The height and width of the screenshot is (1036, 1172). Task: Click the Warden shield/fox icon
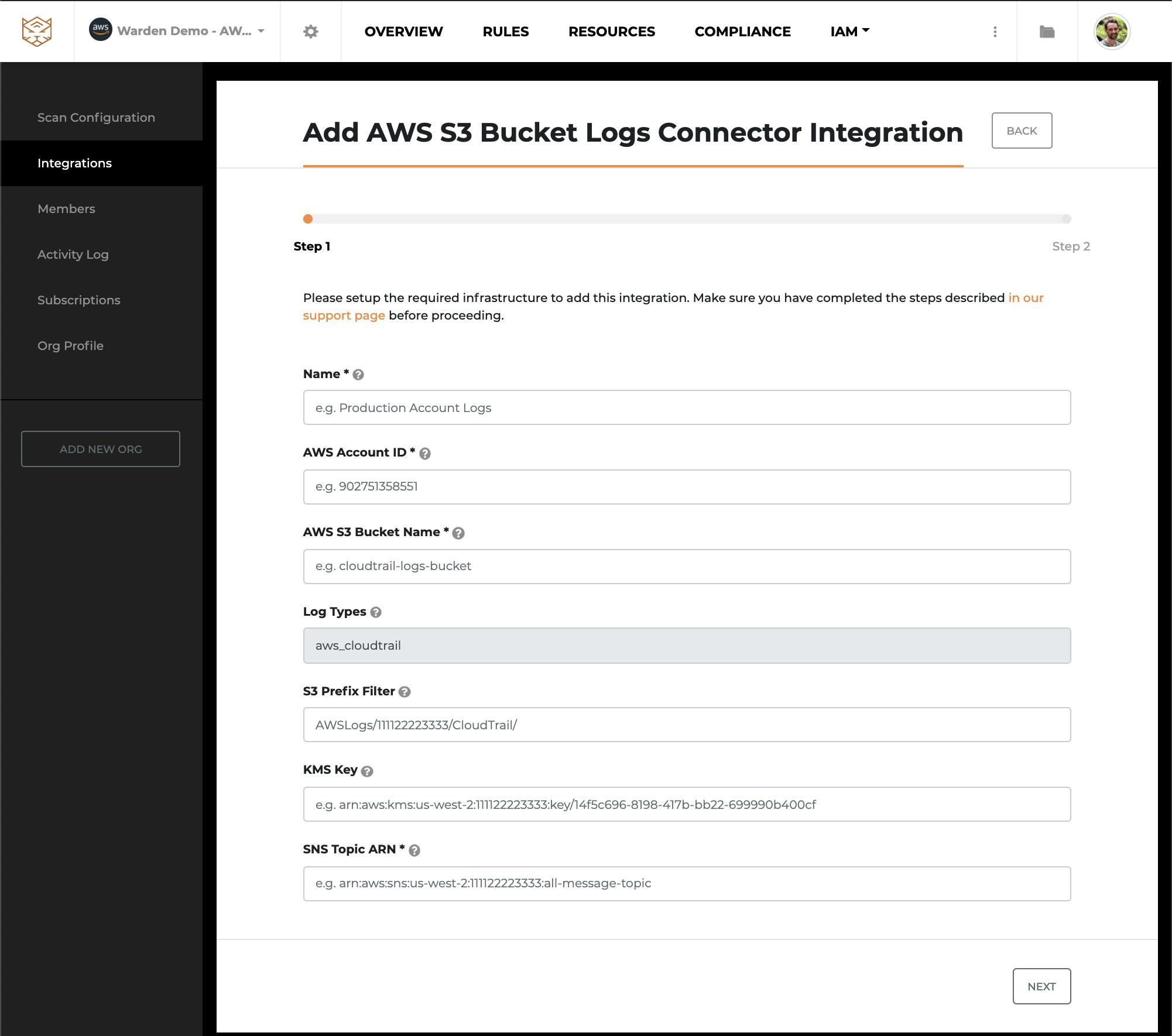[x=37, y=31]
